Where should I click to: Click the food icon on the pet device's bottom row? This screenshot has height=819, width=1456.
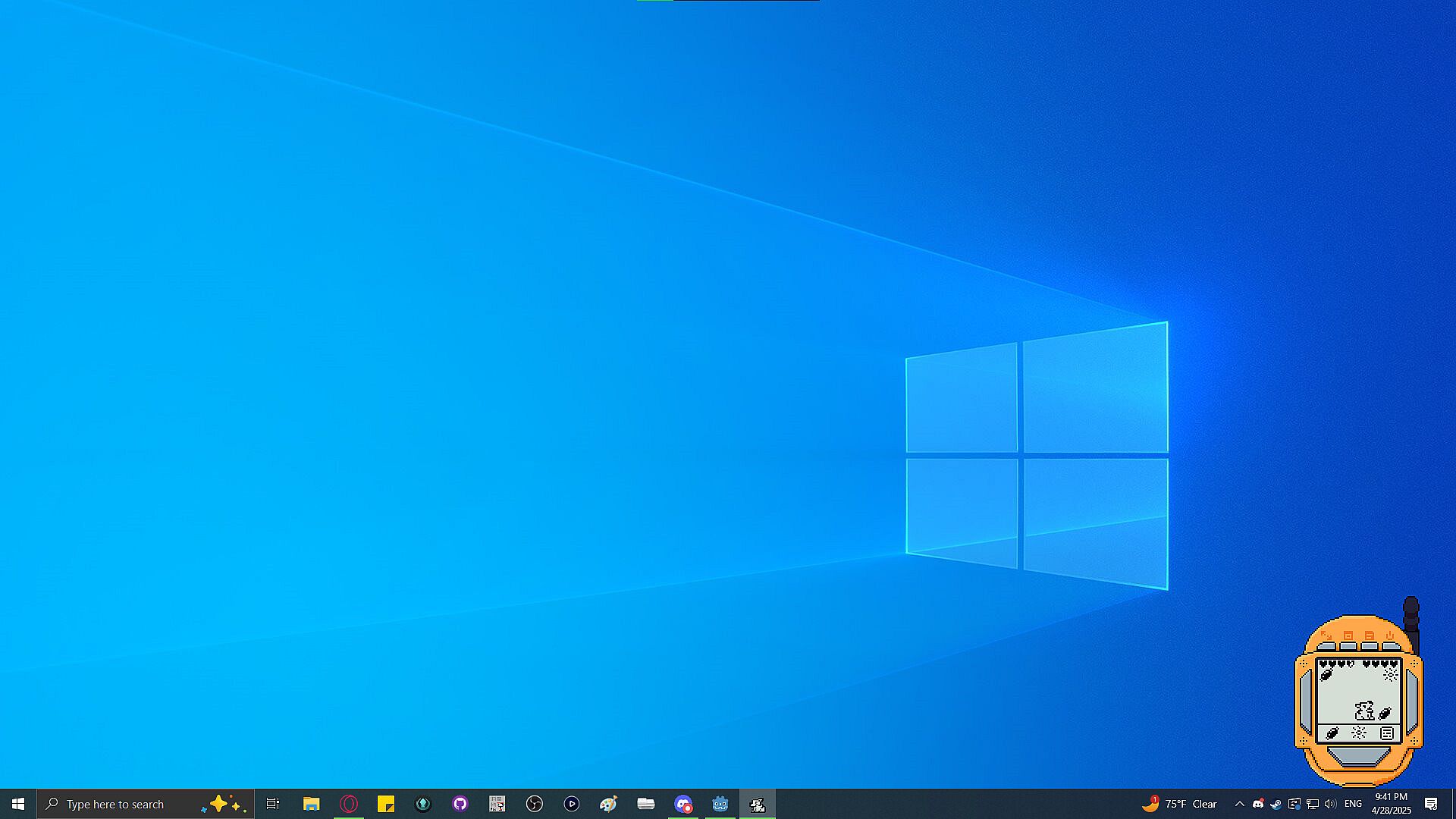1332,733
